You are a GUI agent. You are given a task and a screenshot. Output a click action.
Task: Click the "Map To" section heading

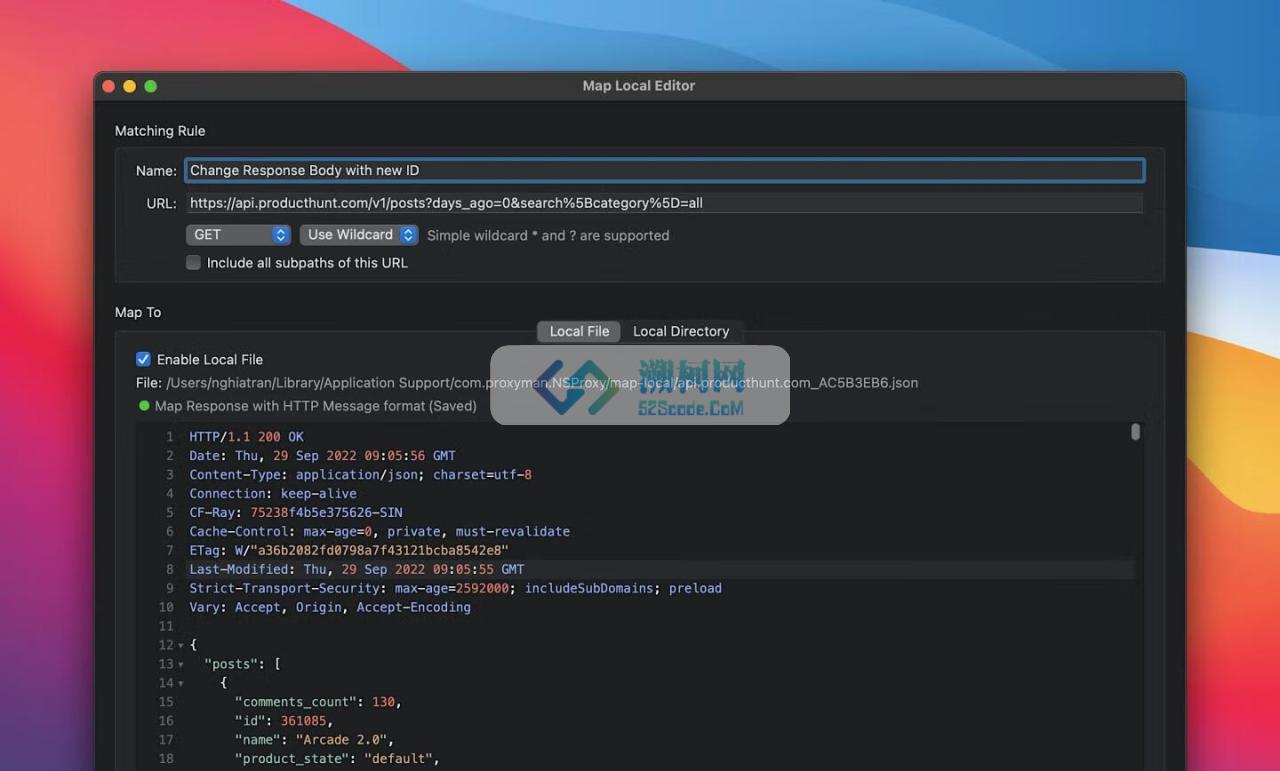pyautogui.click(x=138, y=312)
